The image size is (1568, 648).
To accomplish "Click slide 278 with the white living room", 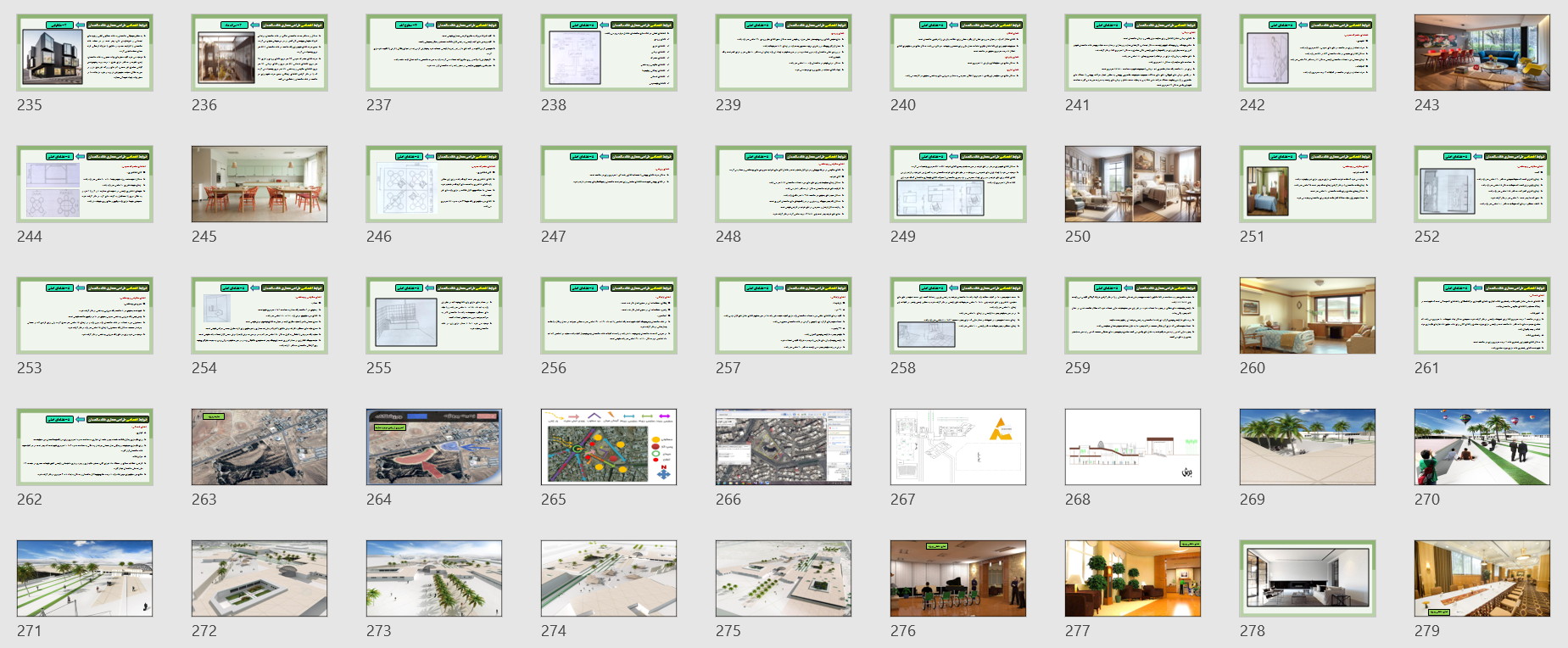I will coord(1307,578).
